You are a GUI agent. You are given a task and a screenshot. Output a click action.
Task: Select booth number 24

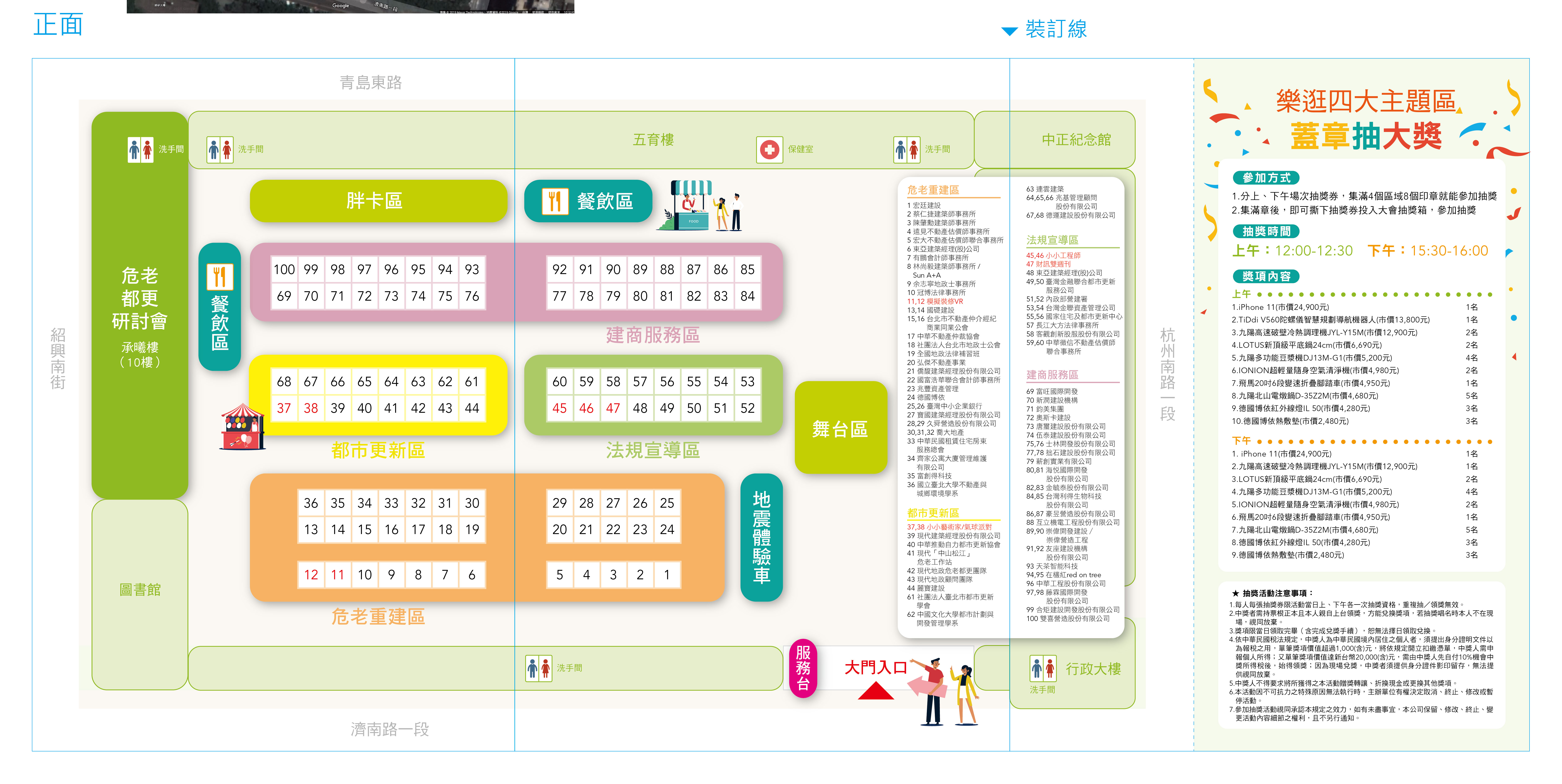[x=667, y=529]
